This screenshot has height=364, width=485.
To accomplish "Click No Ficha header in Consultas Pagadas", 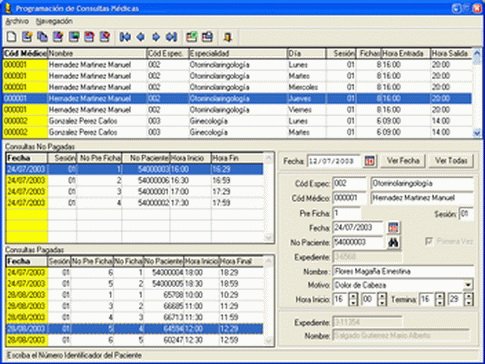I will tap(129, 261).
